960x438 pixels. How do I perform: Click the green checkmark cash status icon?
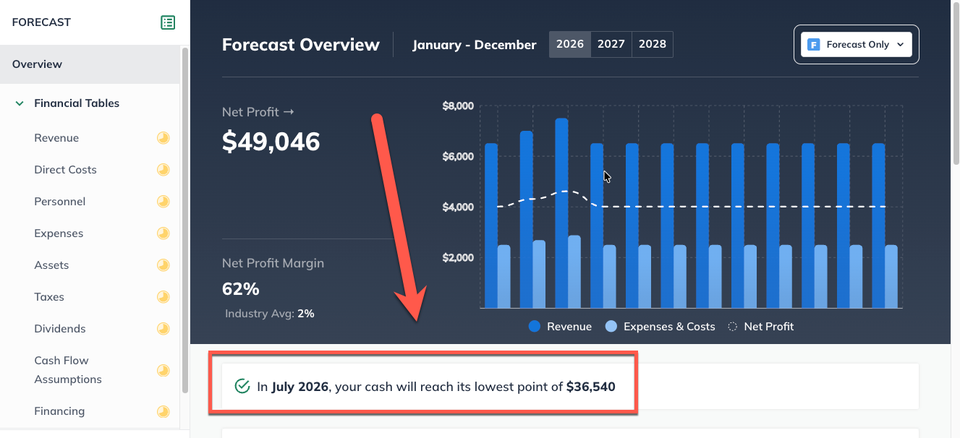[x=242, y=387]
